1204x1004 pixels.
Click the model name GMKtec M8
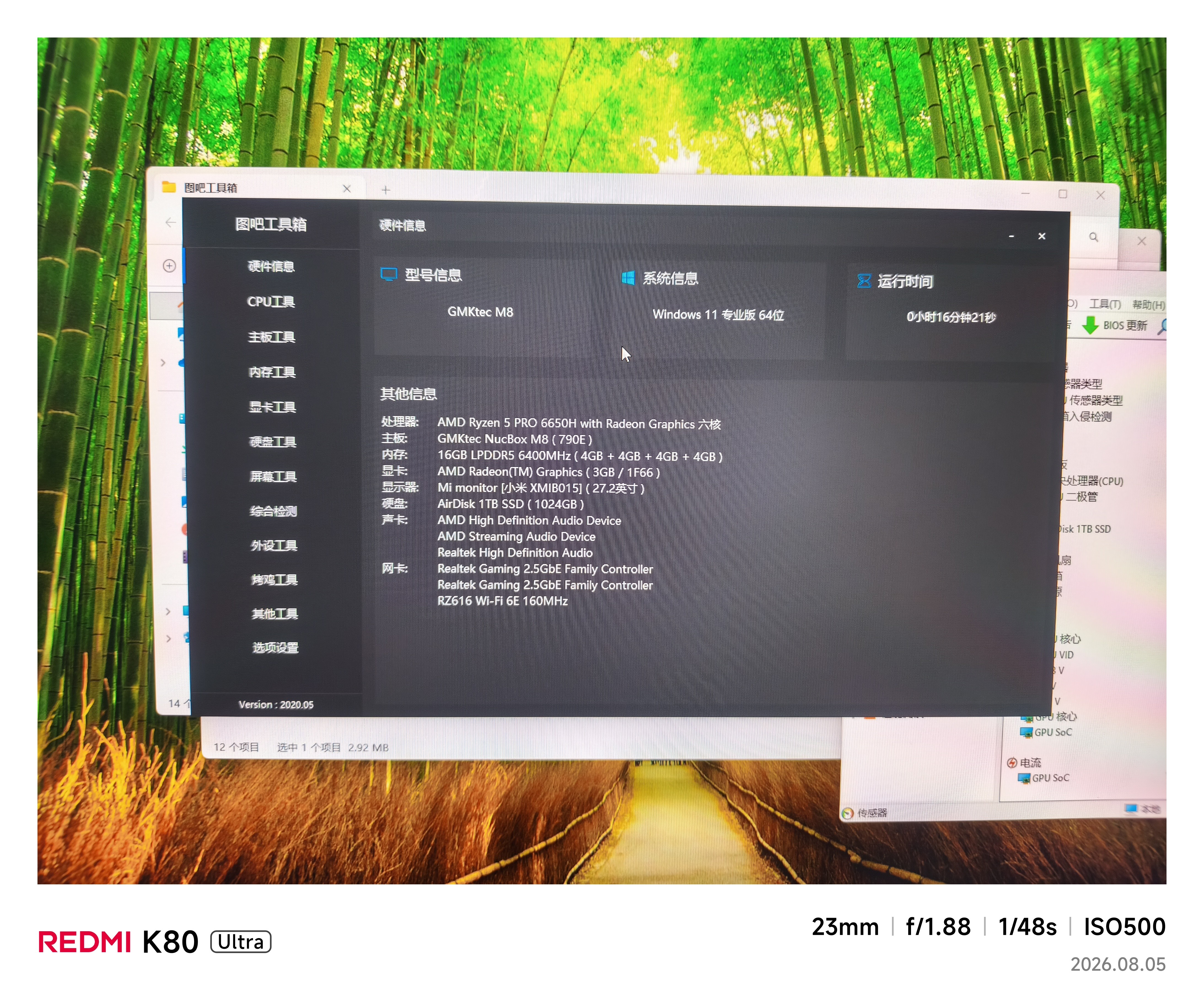pyautogui.click(x=480, y=312)
